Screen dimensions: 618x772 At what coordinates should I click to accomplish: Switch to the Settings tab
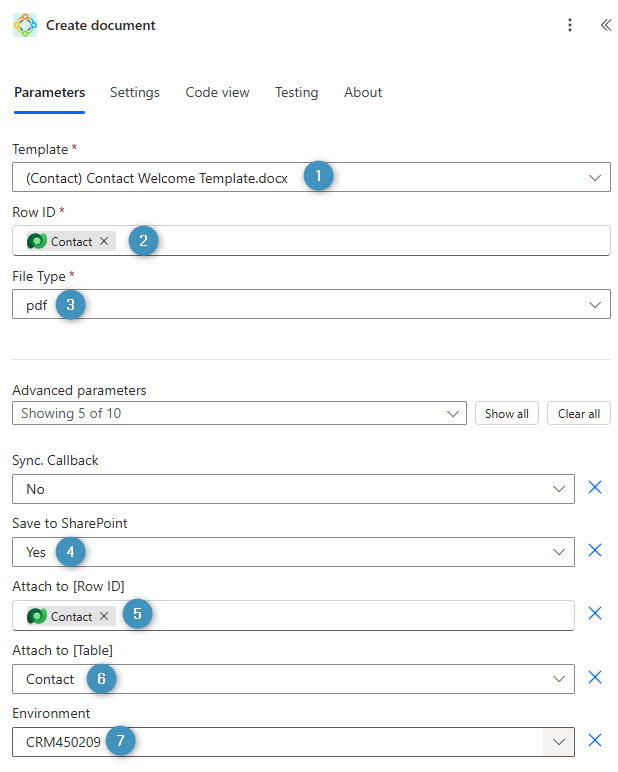(135, 92)
